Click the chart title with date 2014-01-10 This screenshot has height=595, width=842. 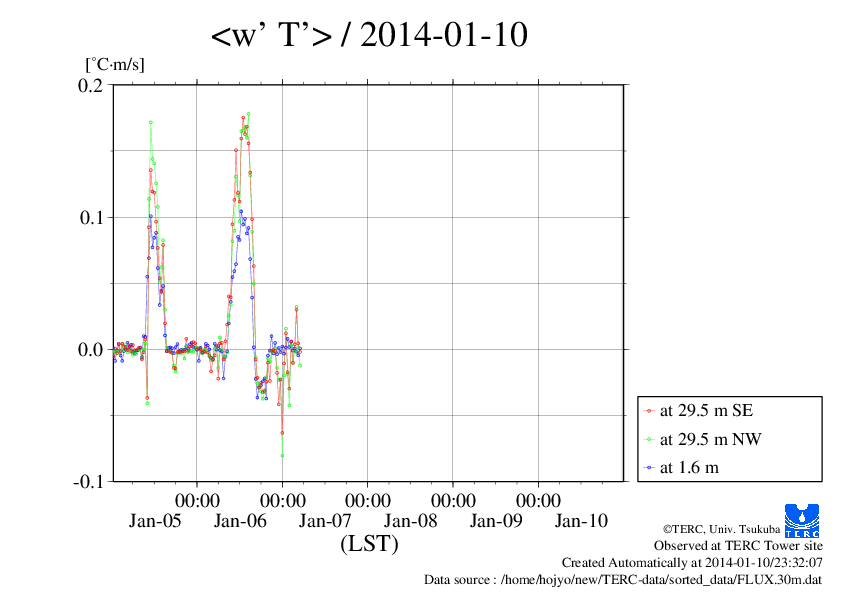(x=369, y=37)
